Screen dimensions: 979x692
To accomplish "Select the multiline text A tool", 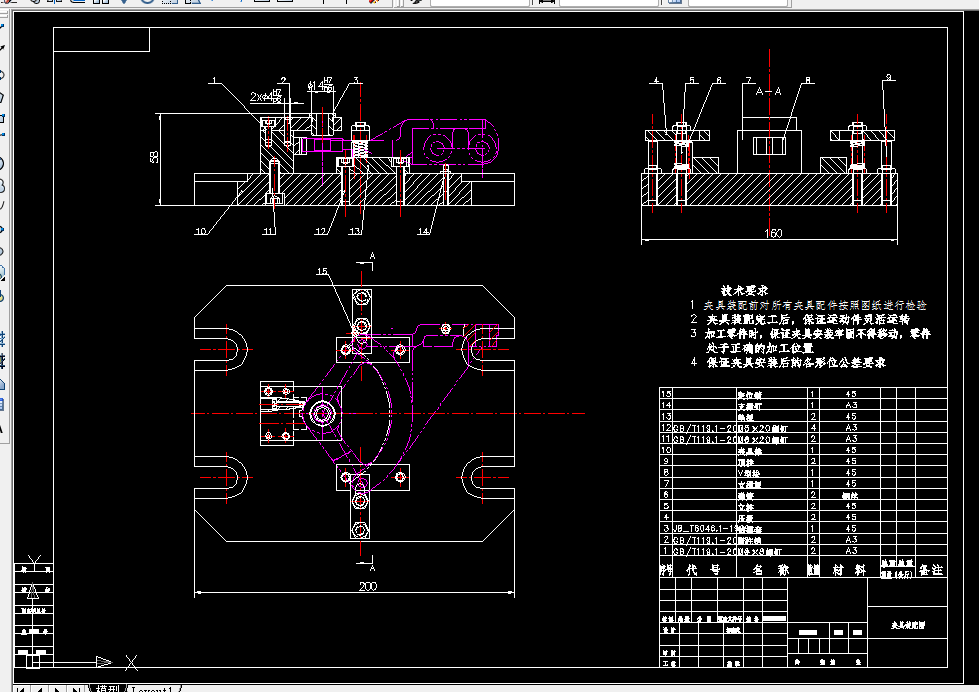I will [x=2, y=428].
